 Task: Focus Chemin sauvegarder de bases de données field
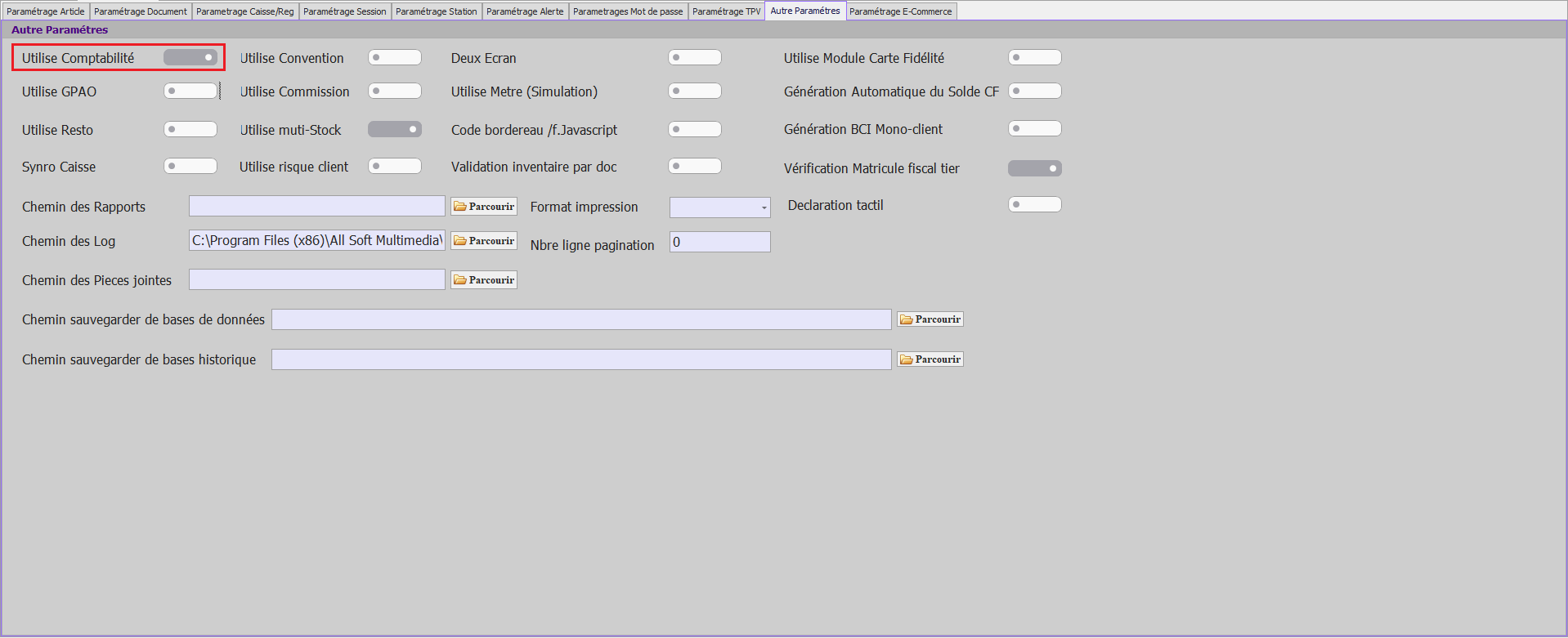click(581, 319)
